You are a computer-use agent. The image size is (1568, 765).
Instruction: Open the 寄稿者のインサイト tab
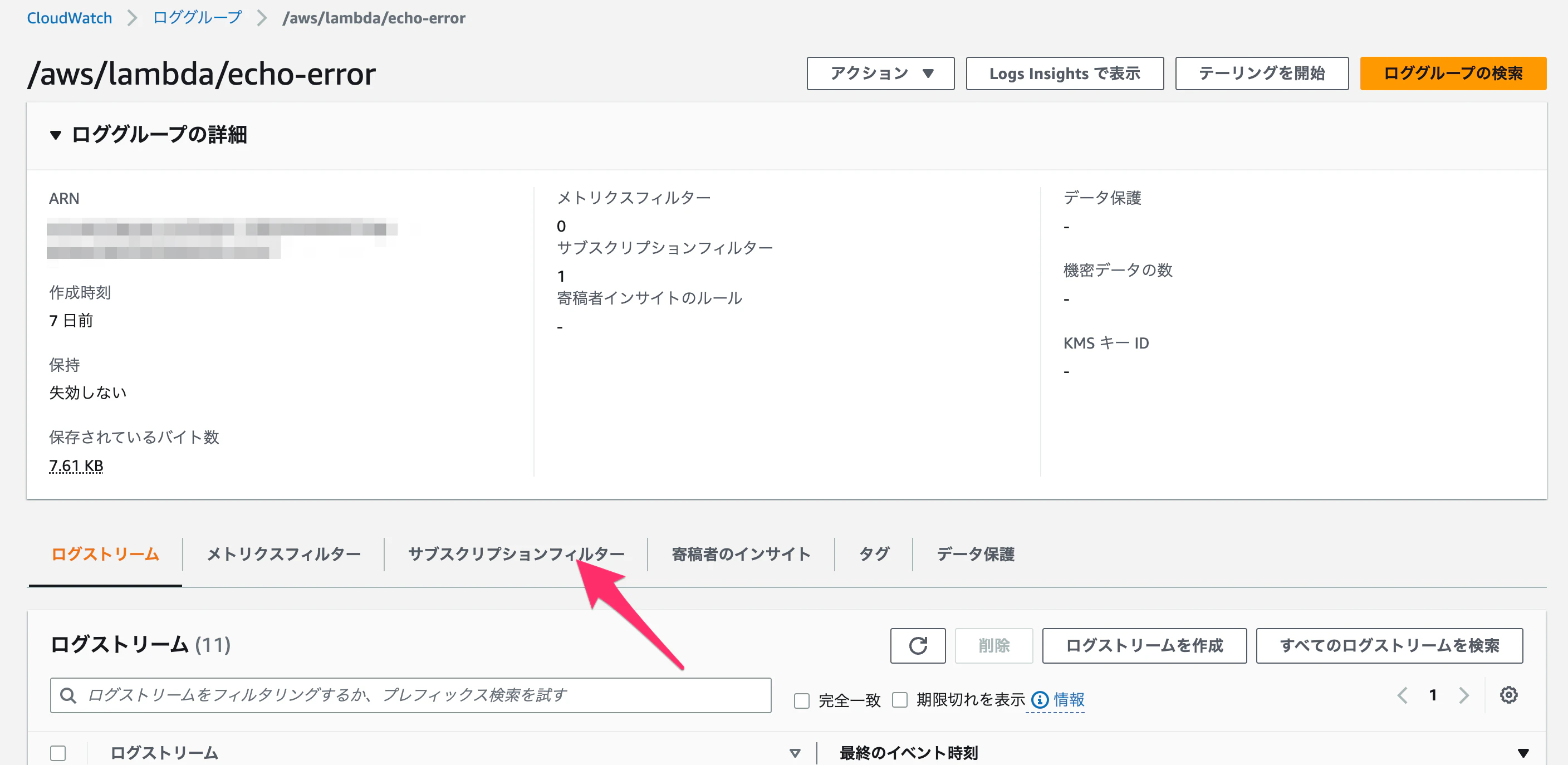coord(741,555)
